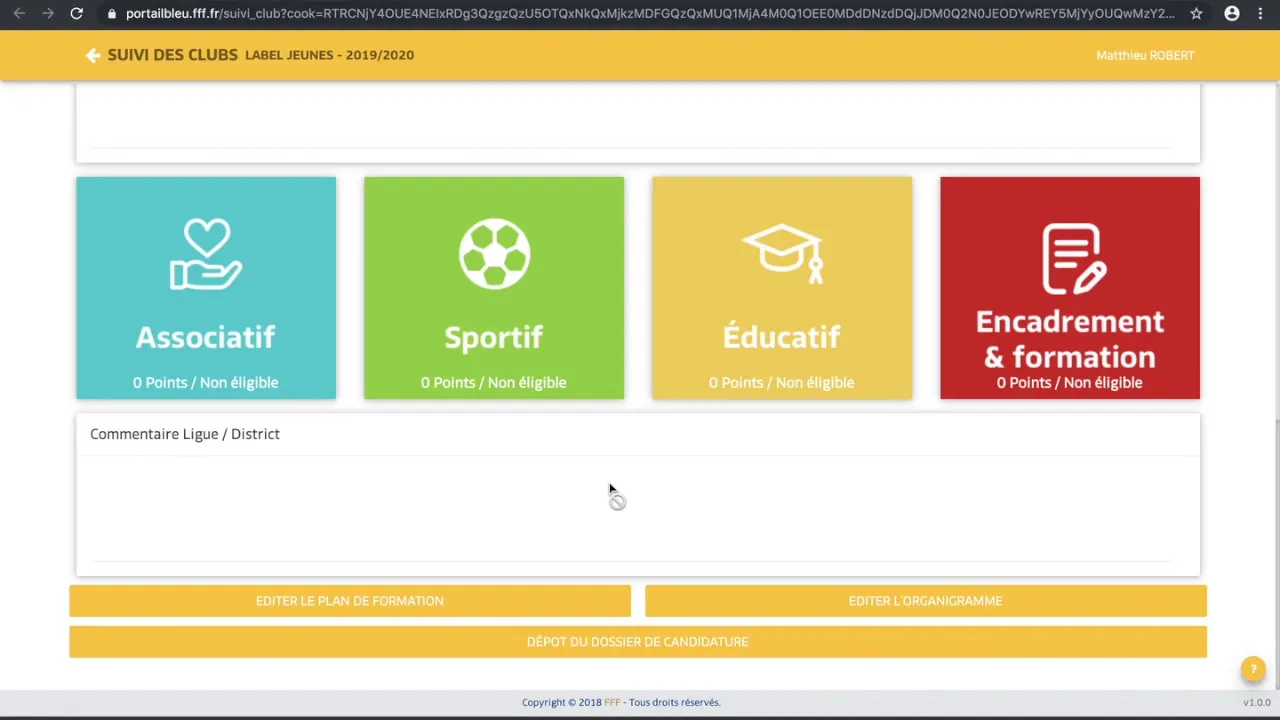This screenshot has width=1280, height=720.
Task: Click the v1.0.0 version label
Action: tap(1256, 702)
